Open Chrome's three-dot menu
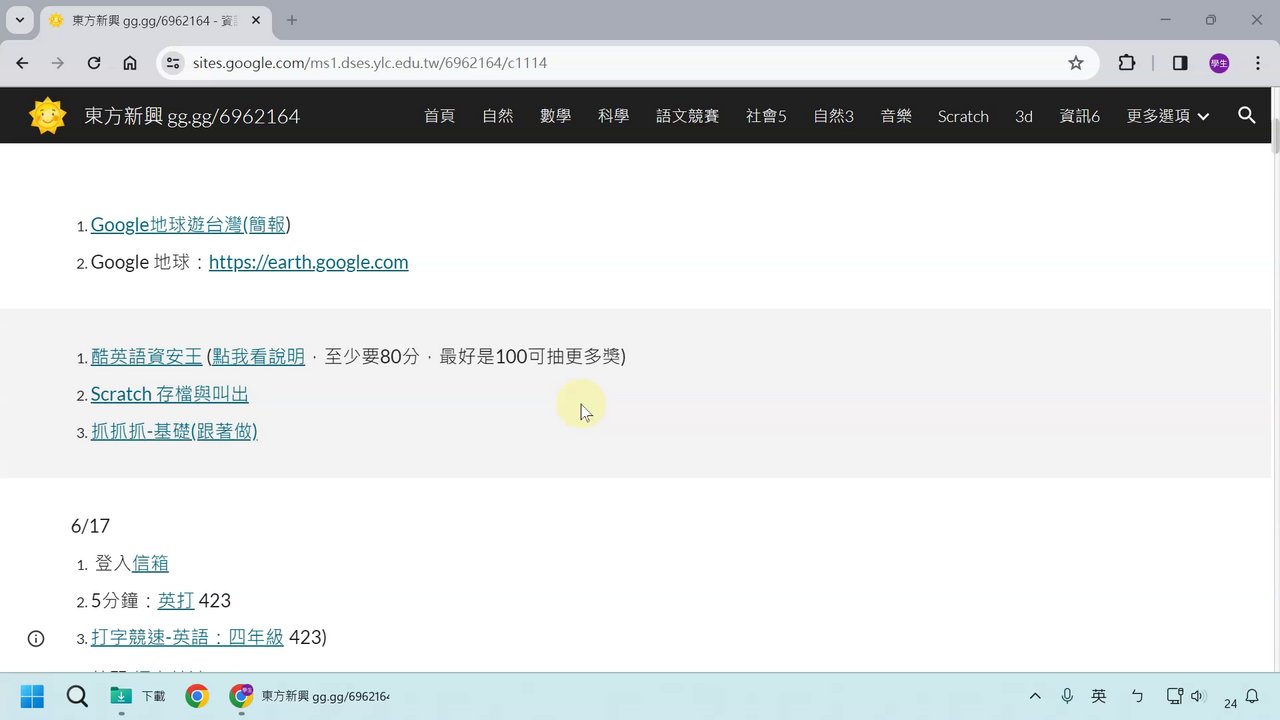The height and width of the screenshot is (720, 1280). [1257, 63]
